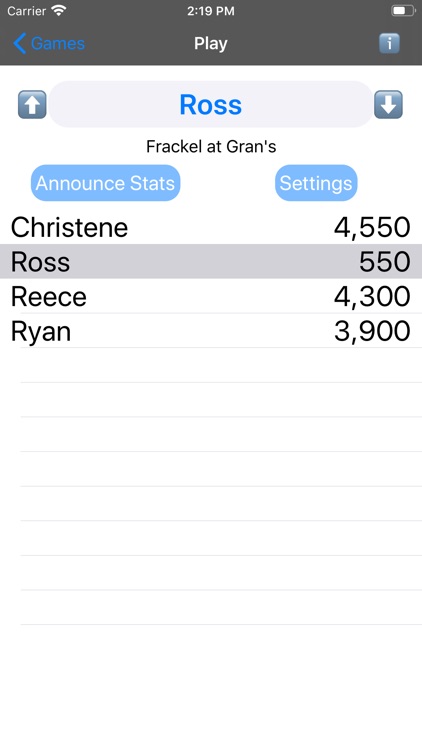Tap the back chevron icon

point(19,44)
